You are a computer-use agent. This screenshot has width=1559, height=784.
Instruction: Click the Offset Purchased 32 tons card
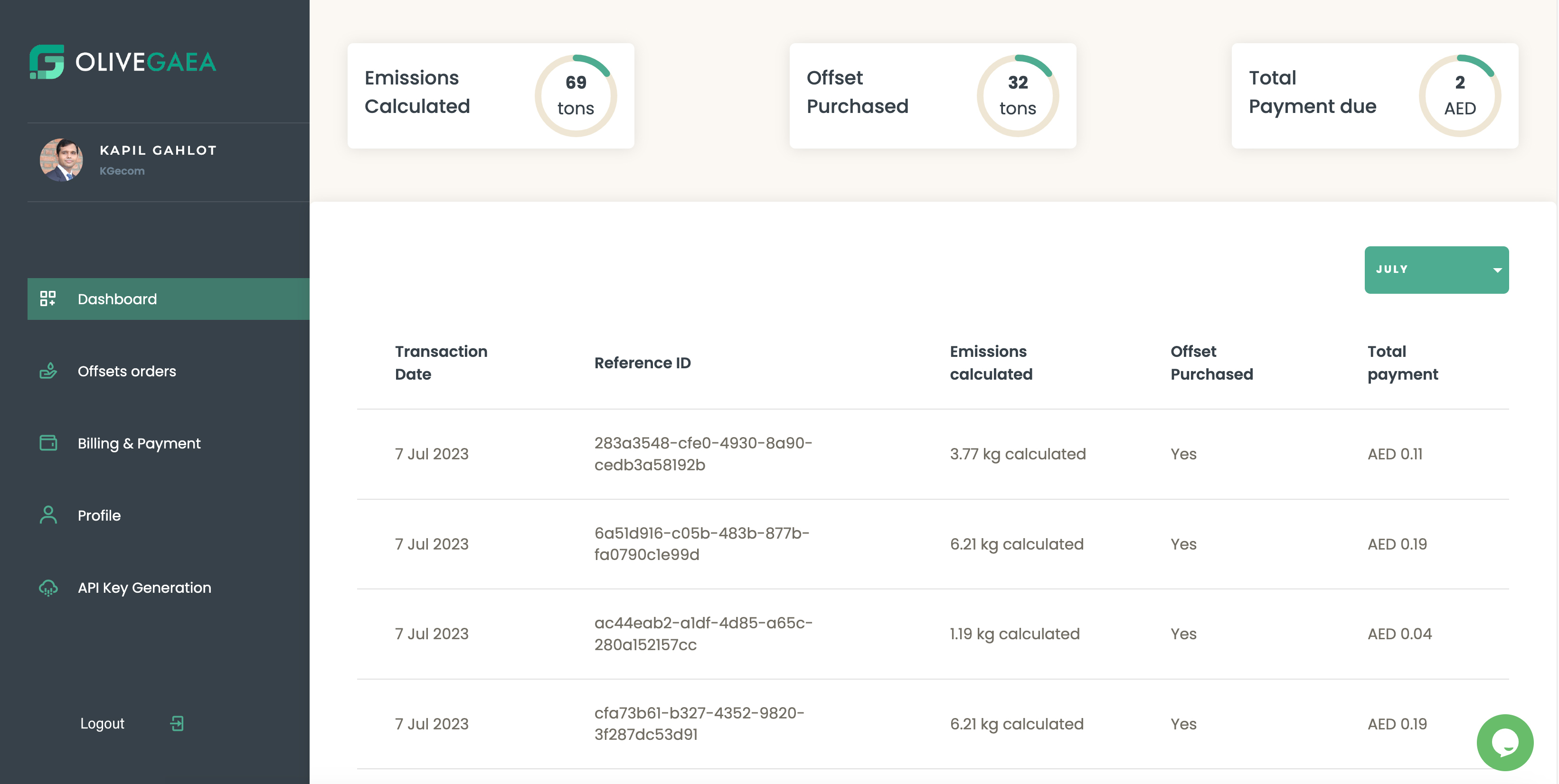(x=932, y=95)
